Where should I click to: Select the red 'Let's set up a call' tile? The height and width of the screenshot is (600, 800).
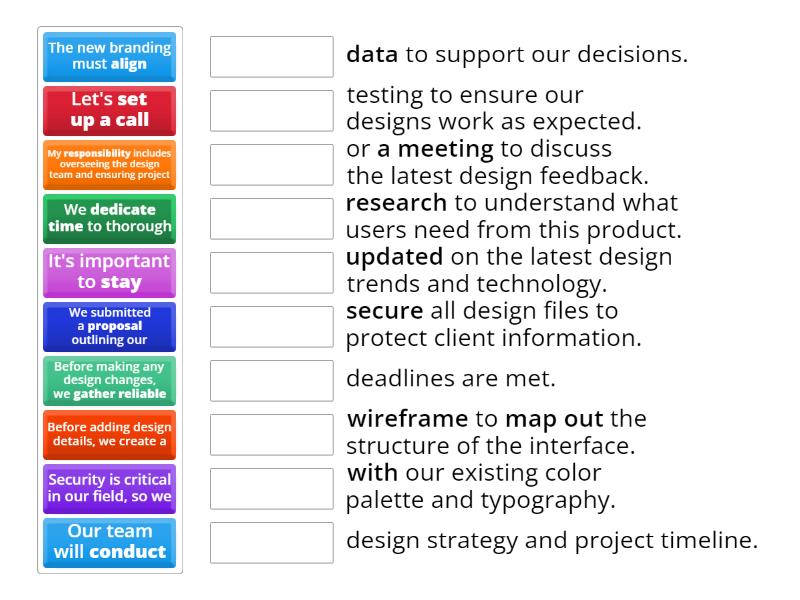click(x=110, y=110)
